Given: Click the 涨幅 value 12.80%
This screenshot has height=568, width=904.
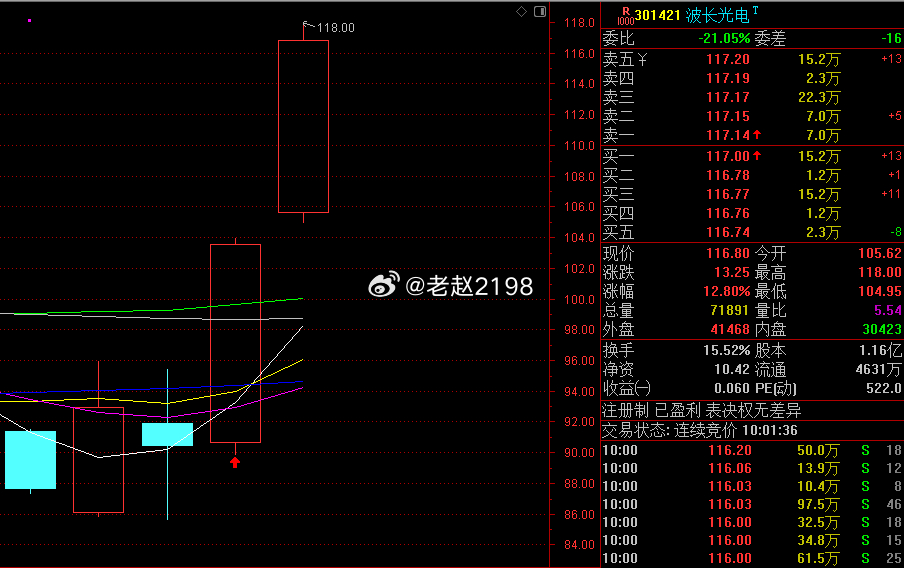Looking at the screenshot, I should click(726, 291).
